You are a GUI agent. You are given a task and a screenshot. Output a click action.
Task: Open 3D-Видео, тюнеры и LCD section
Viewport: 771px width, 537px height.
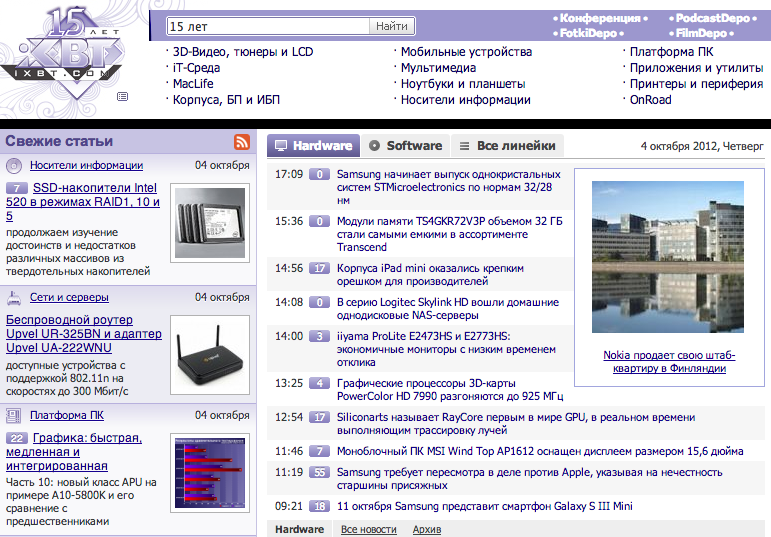(243, 52)
